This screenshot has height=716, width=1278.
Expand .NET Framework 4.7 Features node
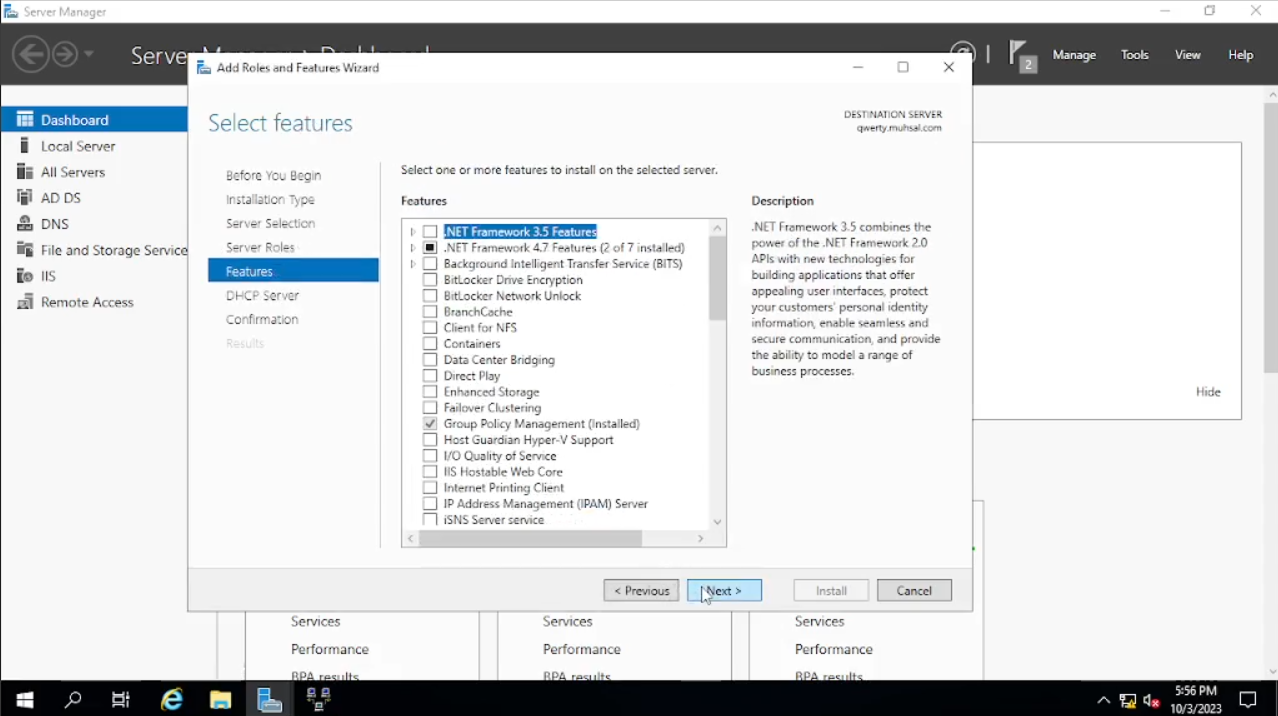coord(413,248)
